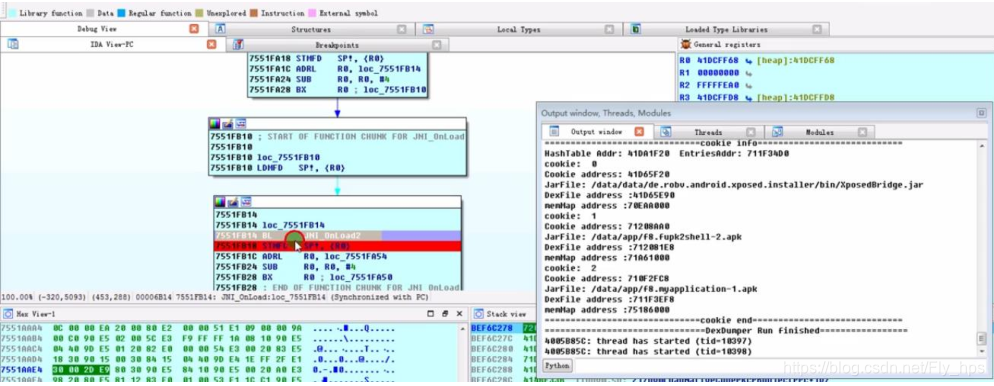Float the Hex View-1 panel

coord(445,314)
